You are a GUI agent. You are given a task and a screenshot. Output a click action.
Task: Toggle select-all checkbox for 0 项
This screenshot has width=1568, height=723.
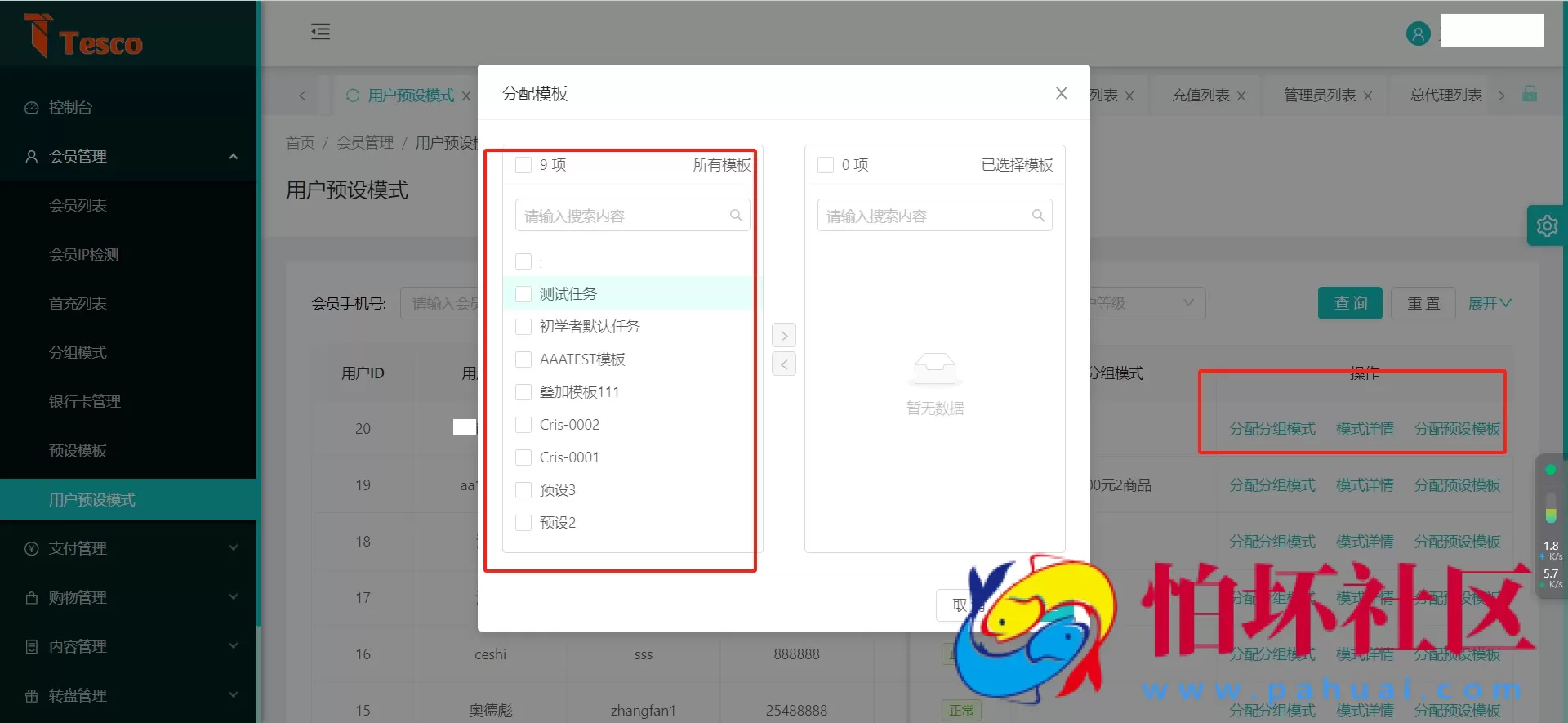[826, 165]
